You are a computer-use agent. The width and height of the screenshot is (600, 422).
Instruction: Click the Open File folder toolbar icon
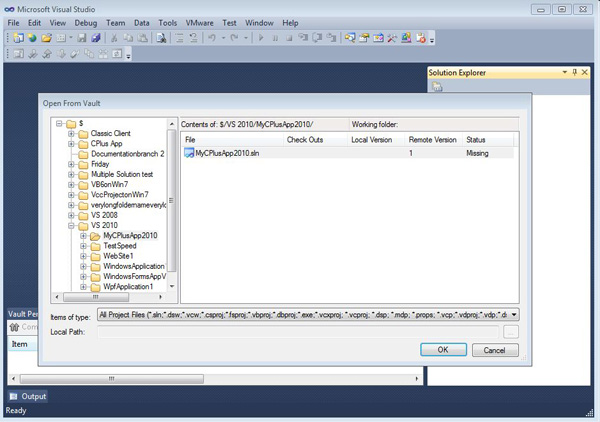pyautogui.click(x=46, y=38)
